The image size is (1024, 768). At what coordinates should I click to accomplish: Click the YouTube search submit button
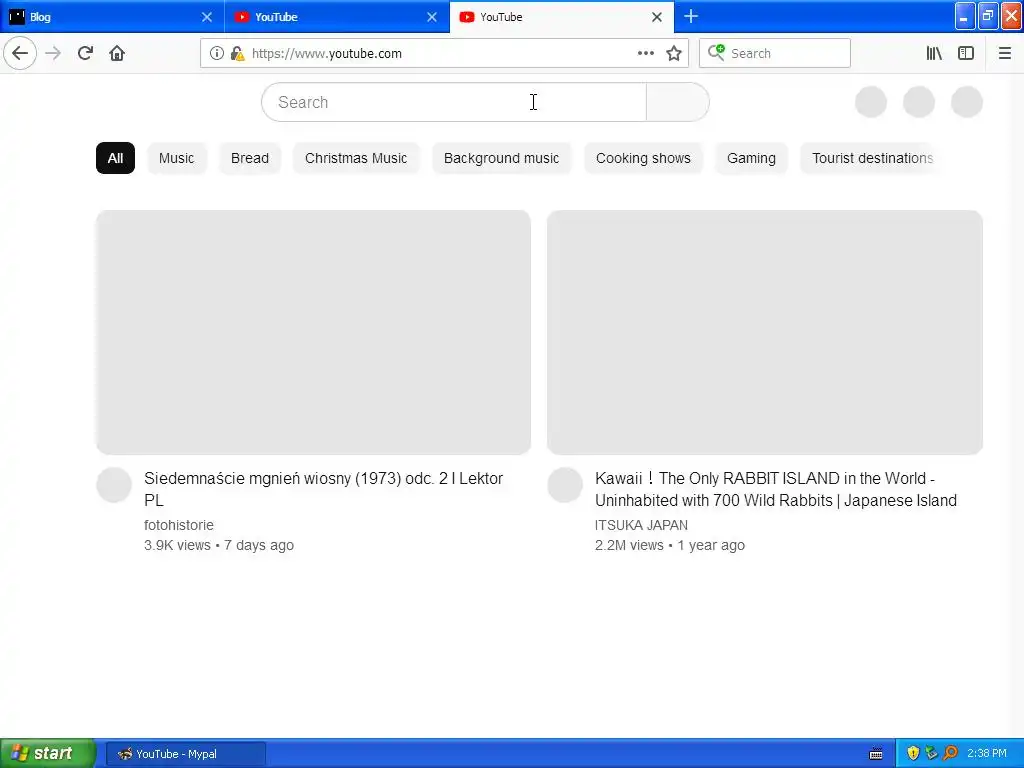[677, 102]
